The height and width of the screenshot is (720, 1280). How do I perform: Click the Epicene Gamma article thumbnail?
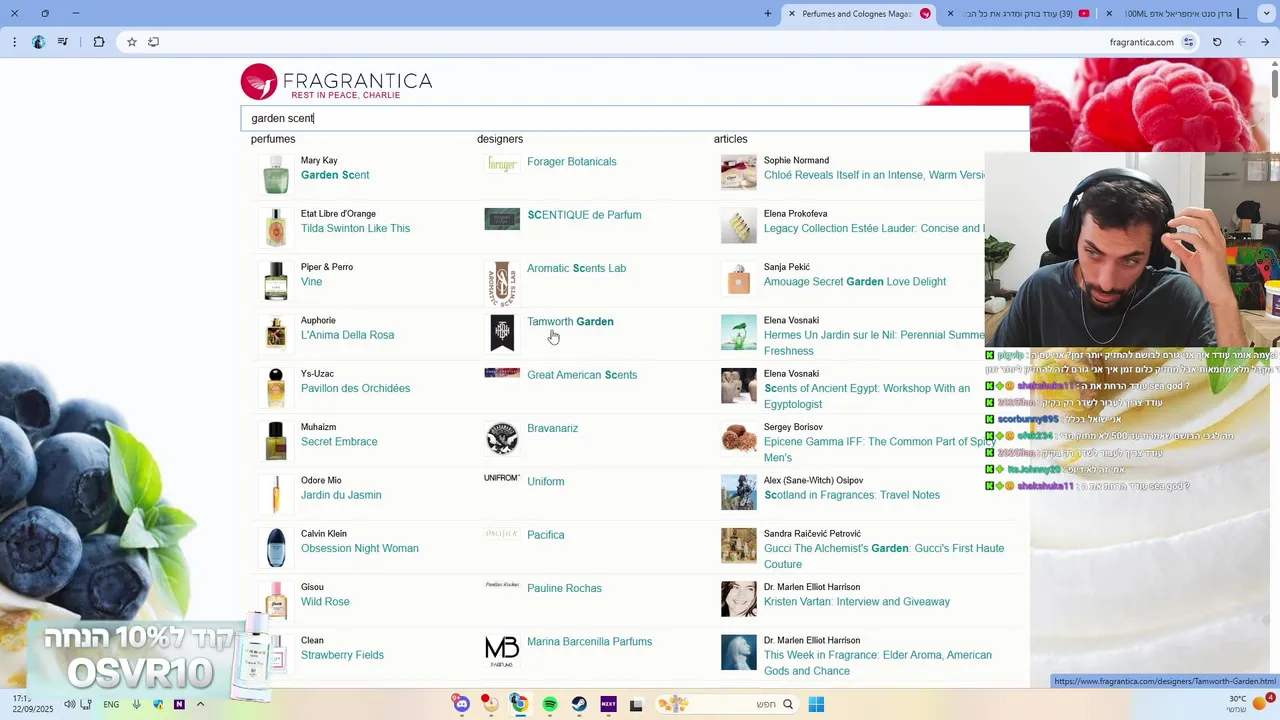click(739, 439)
